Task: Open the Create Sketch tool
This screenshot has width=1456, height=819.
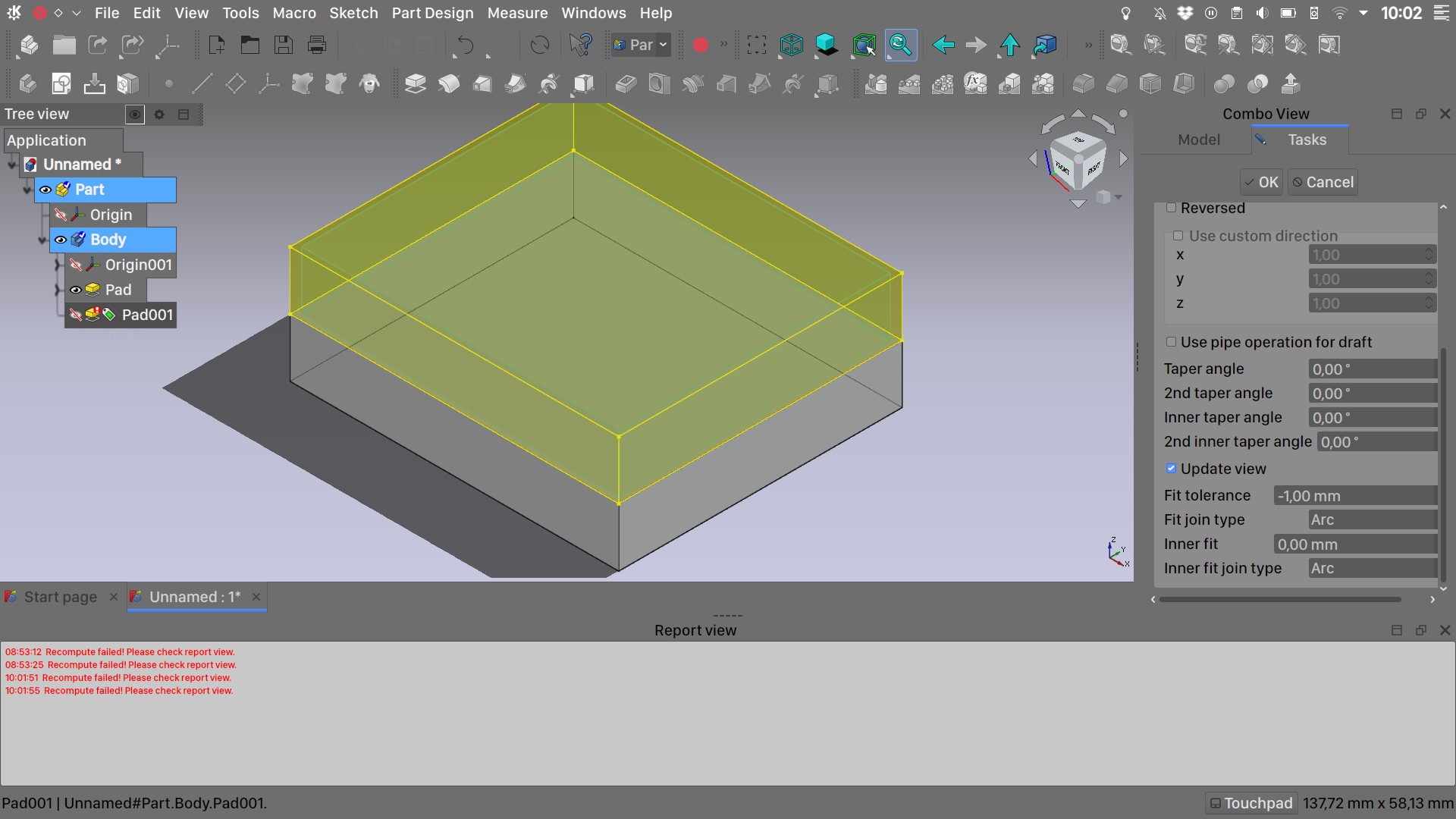Action: coord(61,83)
